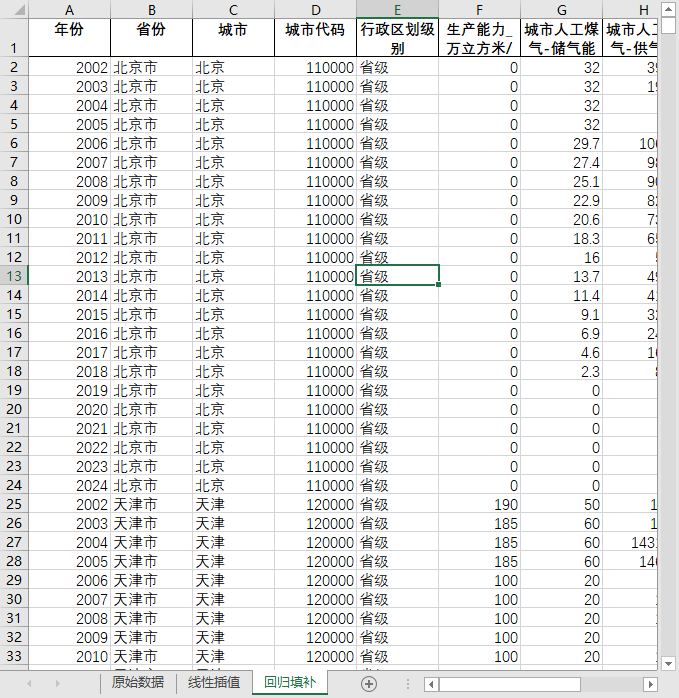Select value 9.1 in column G

(561, 314)
